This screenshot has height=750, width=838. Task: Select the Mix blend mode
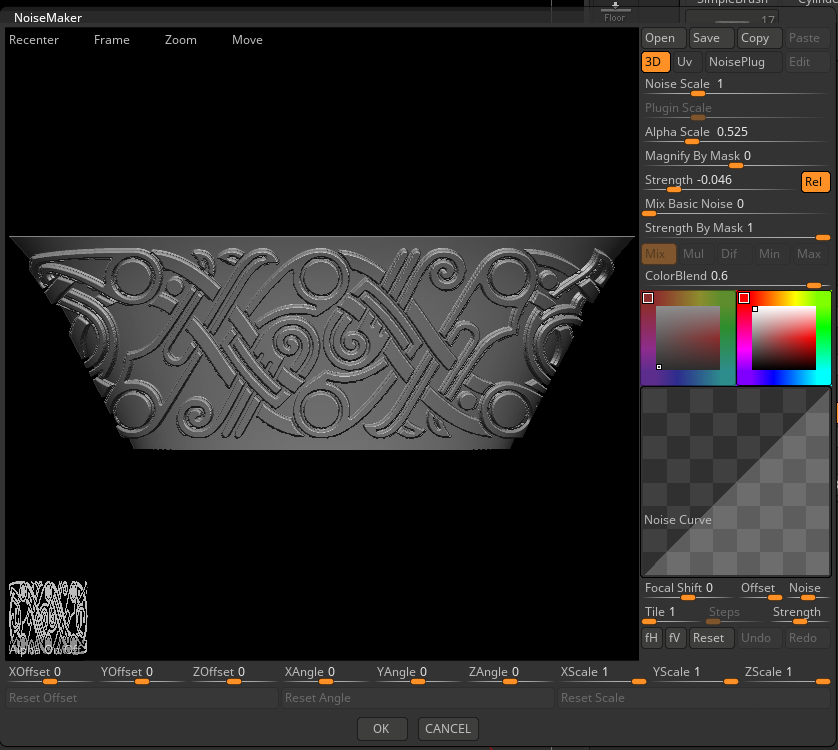(x=658, y=254)
